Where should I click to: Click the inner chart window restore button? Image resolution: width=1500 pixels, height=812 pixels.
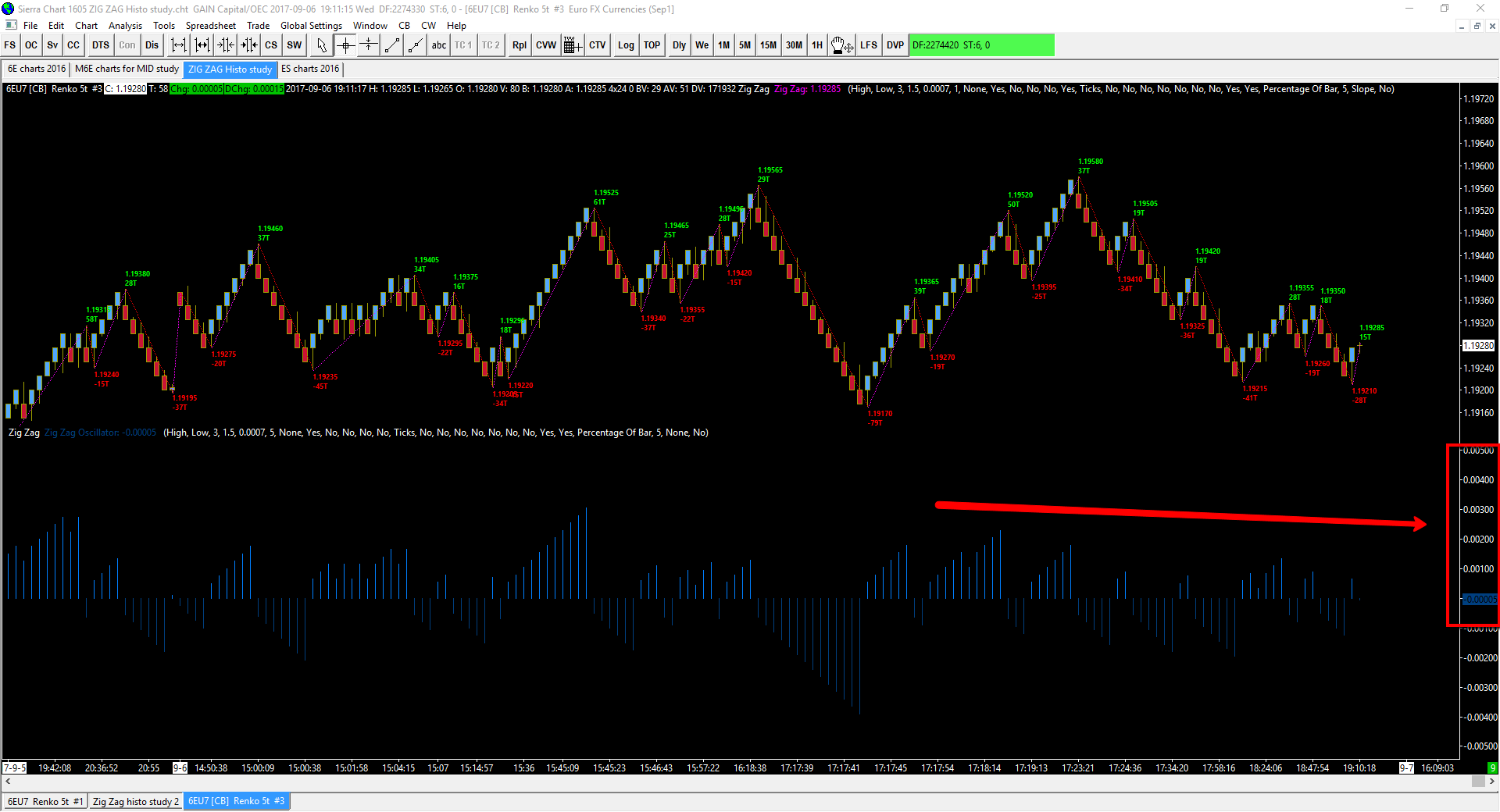1477,26
